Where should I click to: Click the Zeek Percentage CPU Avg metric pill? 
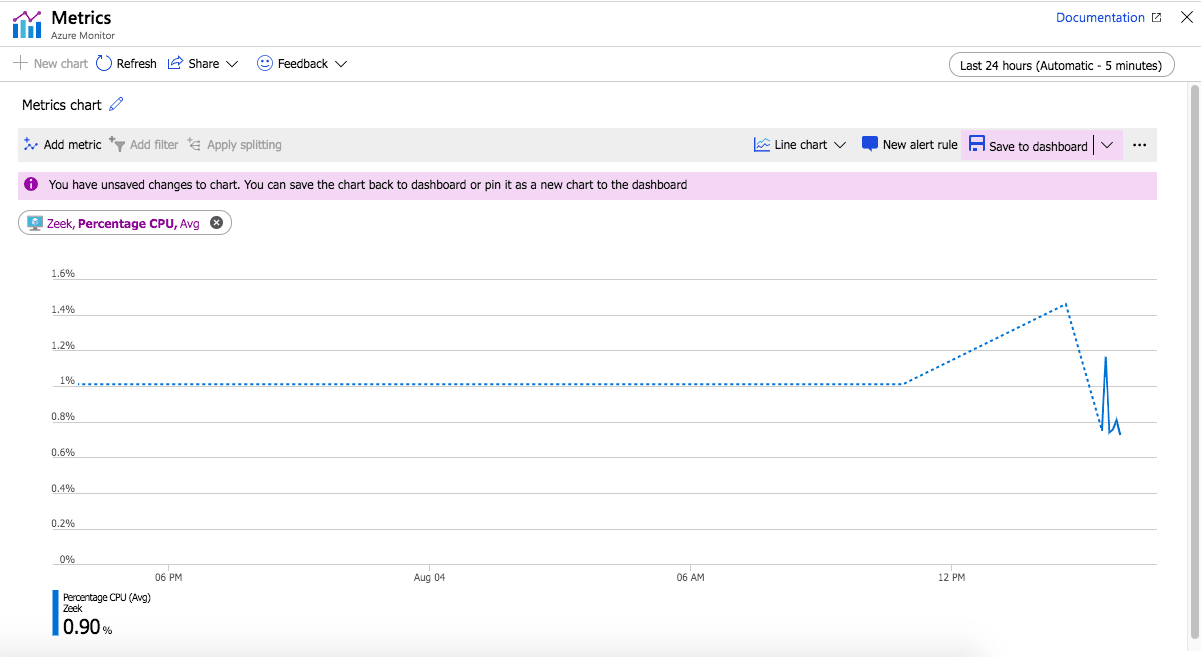(125, 223)
